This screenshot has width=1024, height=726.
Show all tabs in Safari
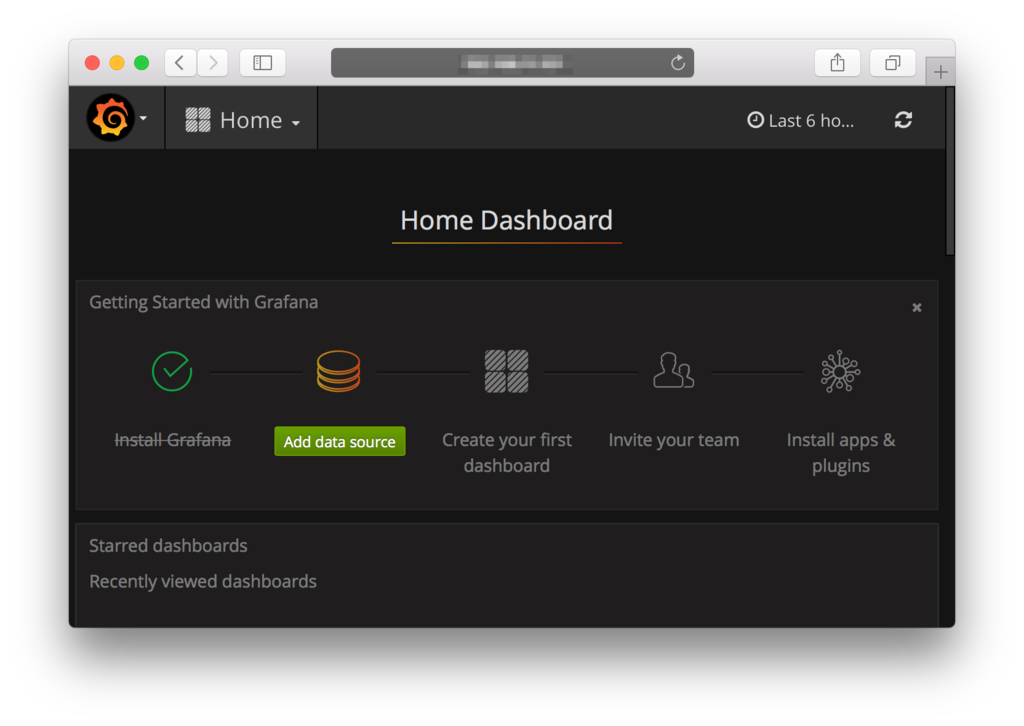[x=893, y=63]
